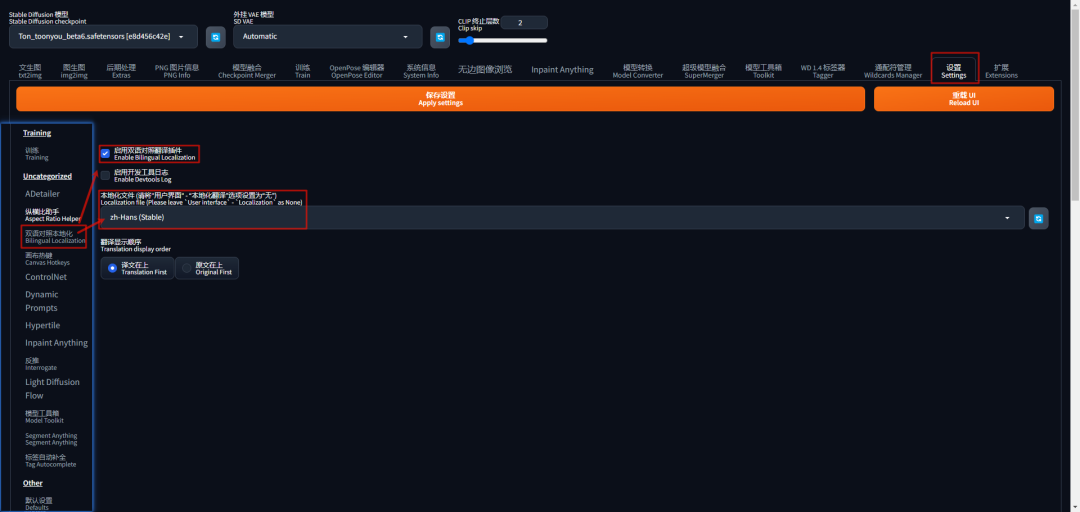Refresh the Stable Diffusion checkpoint list
Viewport: 1080px width, 512px height.
tap(216, 37)
